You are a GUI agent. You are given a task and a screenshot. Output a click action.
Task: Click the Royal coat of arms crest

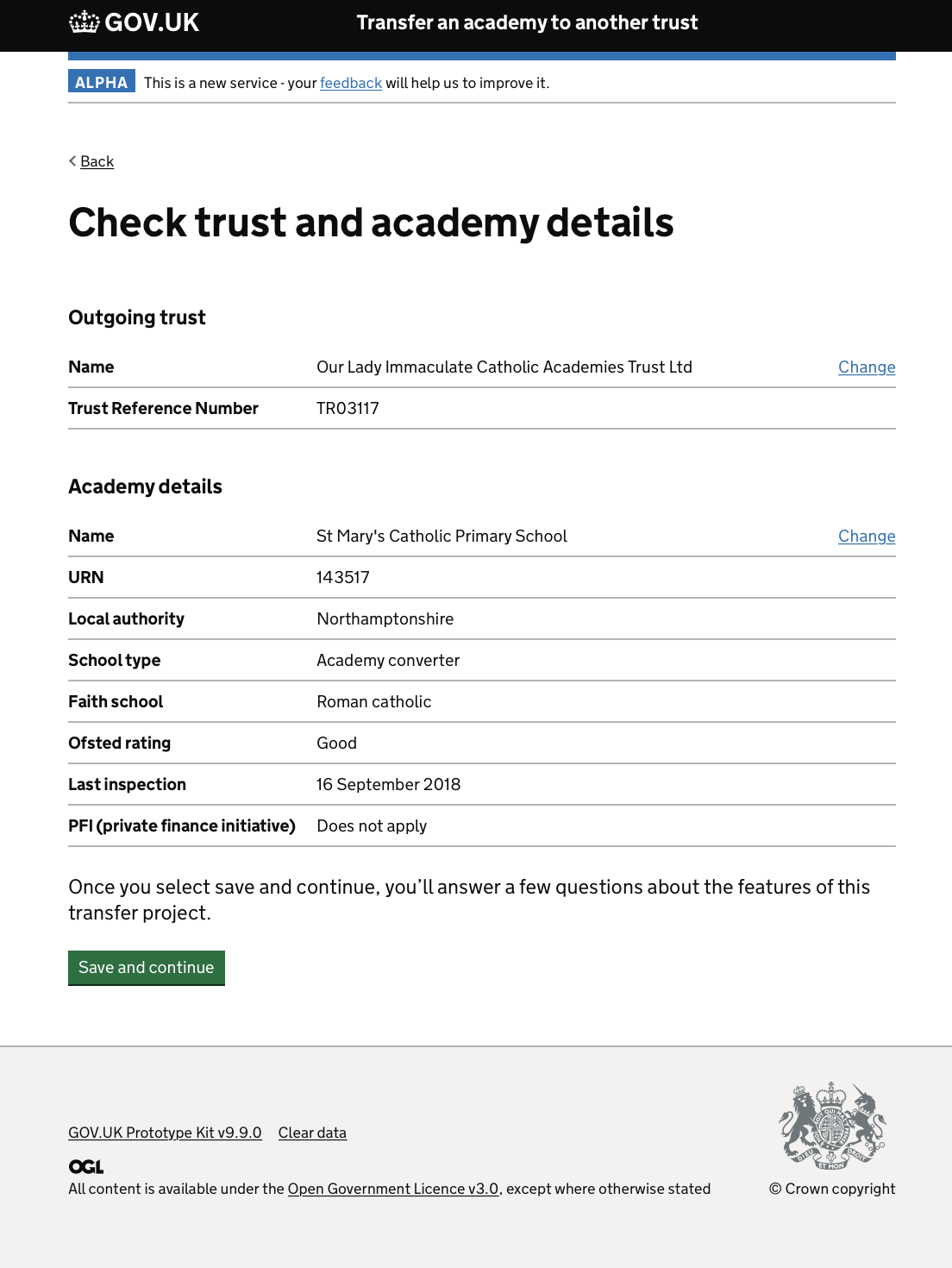click(x=832, y=1126)
